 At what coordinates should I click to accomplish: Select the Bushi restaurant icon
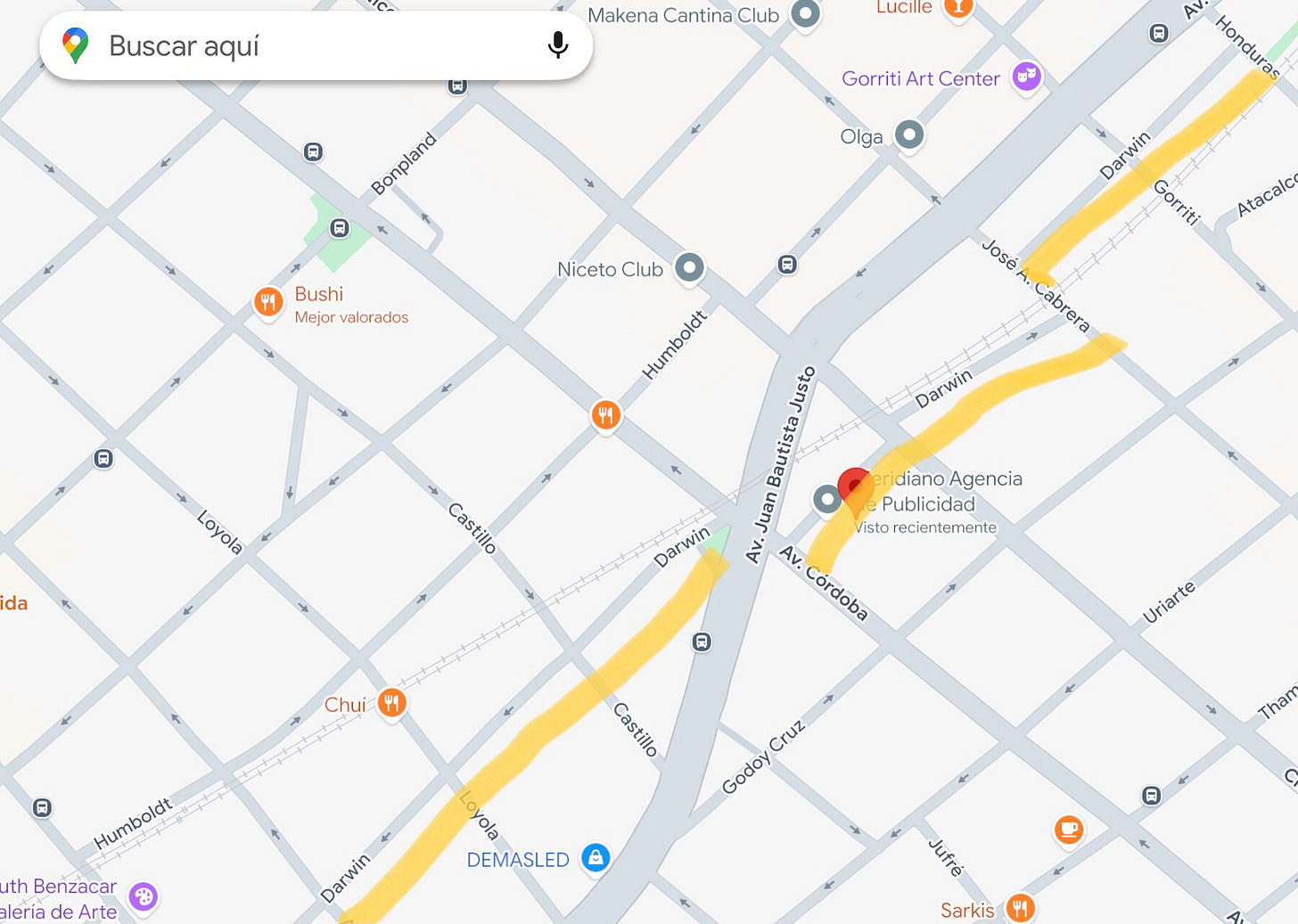(x=268, y=303)
